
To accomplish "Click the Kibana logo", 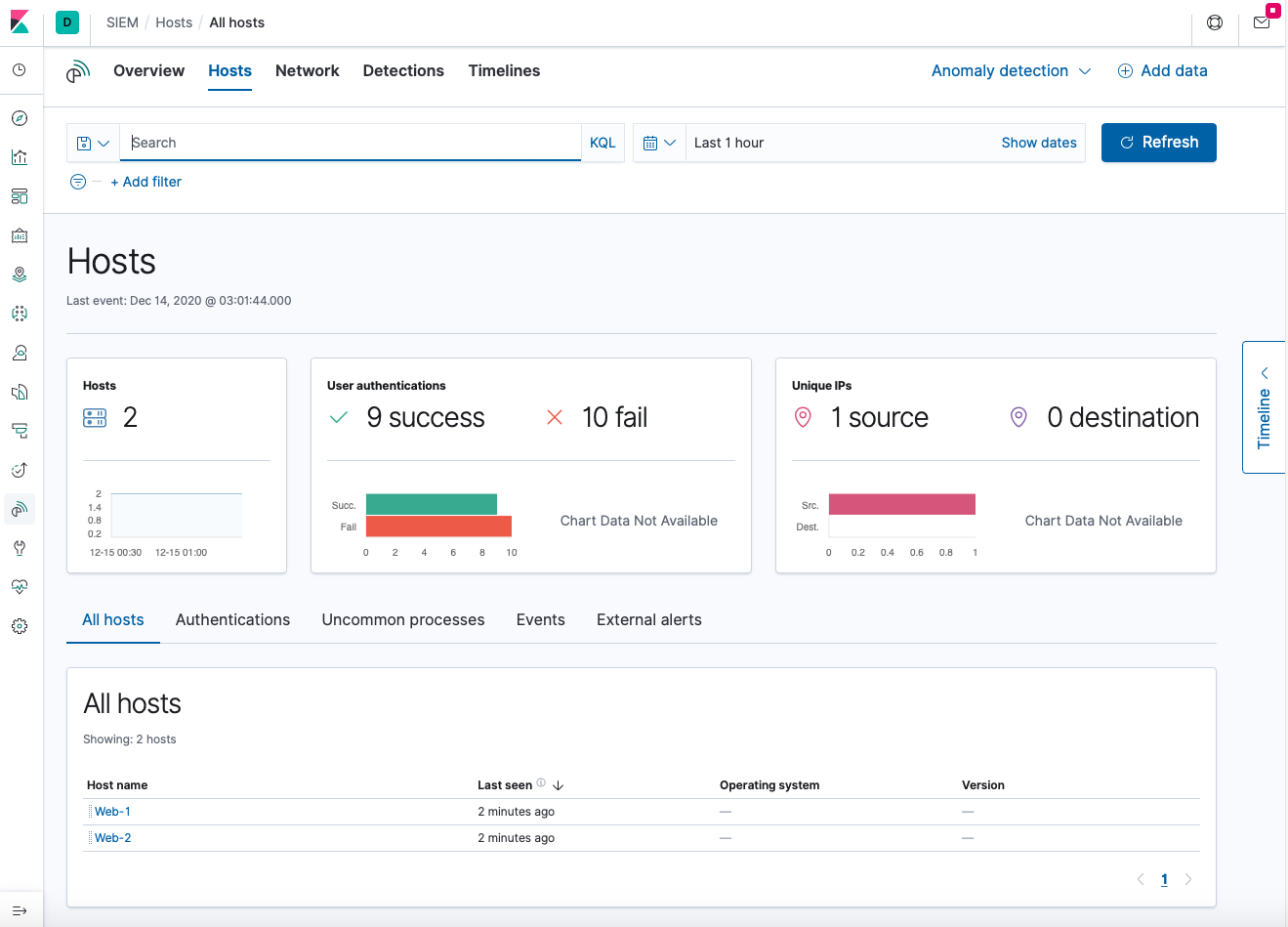I will click(x=20, y=21).
